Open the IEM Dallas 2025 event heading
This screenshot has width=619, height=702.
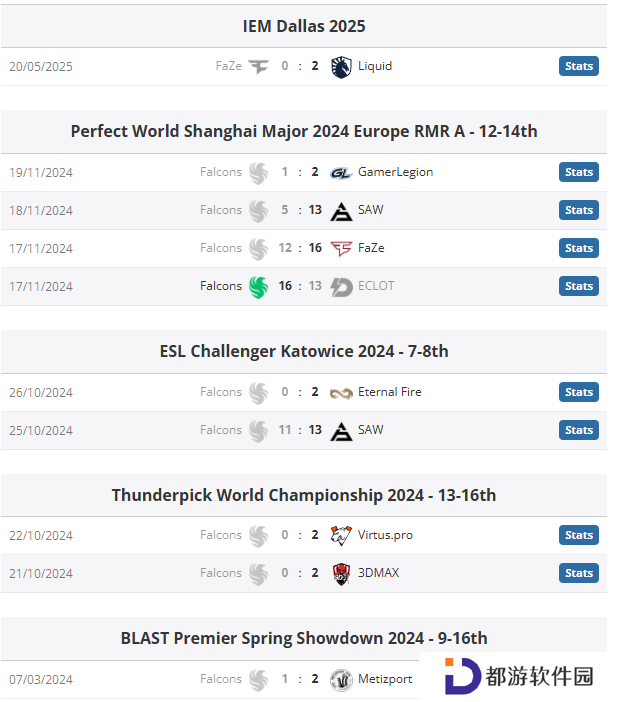tap(304, 26)
